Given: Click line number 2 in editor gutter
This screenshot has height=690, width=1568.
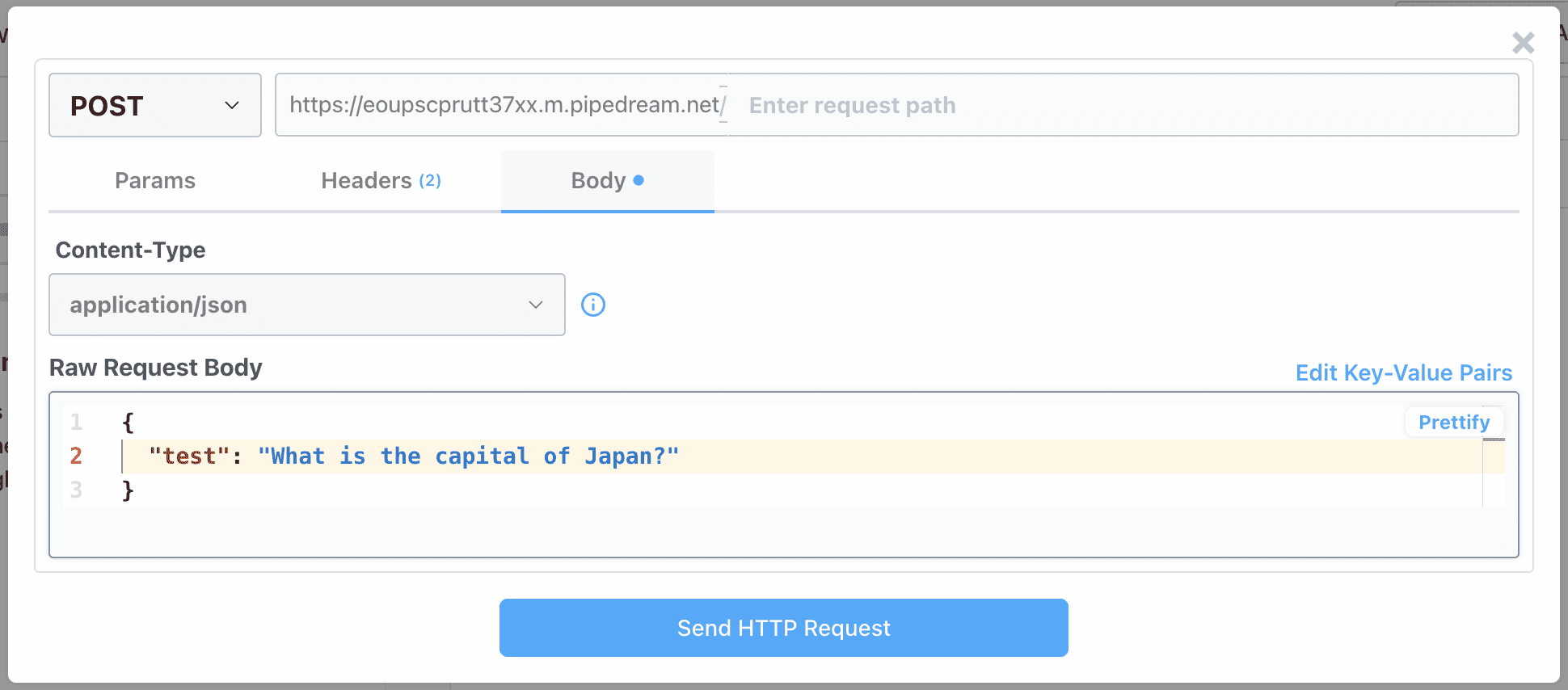Looking at the screenshot, I should (76, 456).
